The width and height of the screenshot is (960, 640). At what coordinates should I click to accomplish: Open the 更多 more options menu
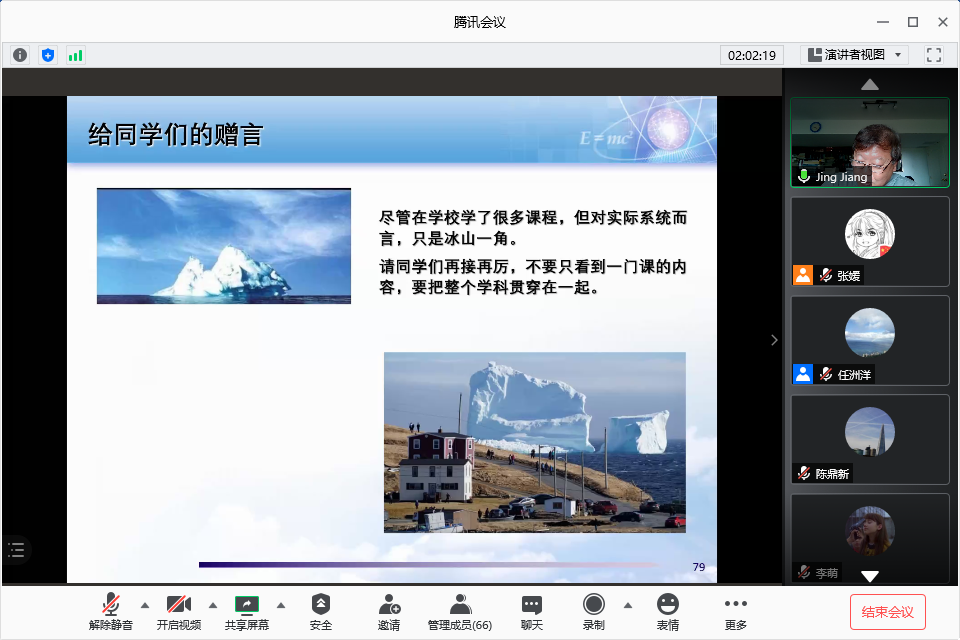click(x=735, y=611)
